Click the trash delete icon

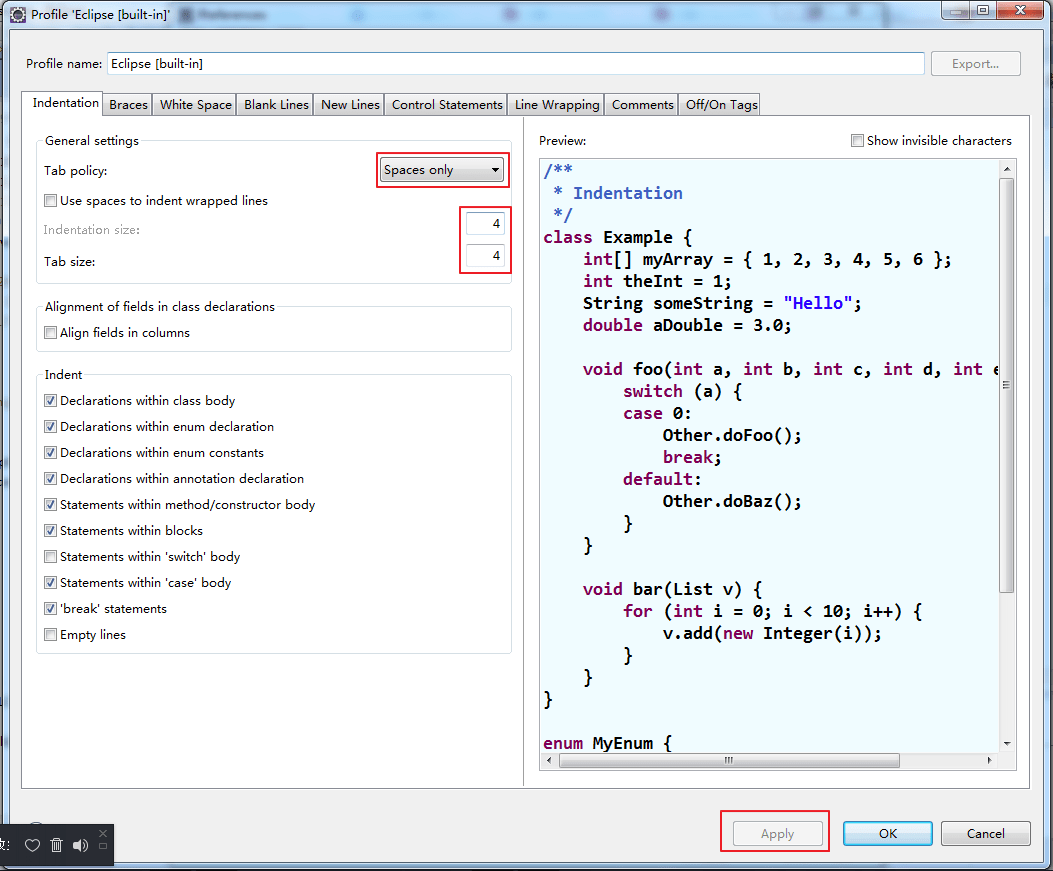tap(56, 845)
